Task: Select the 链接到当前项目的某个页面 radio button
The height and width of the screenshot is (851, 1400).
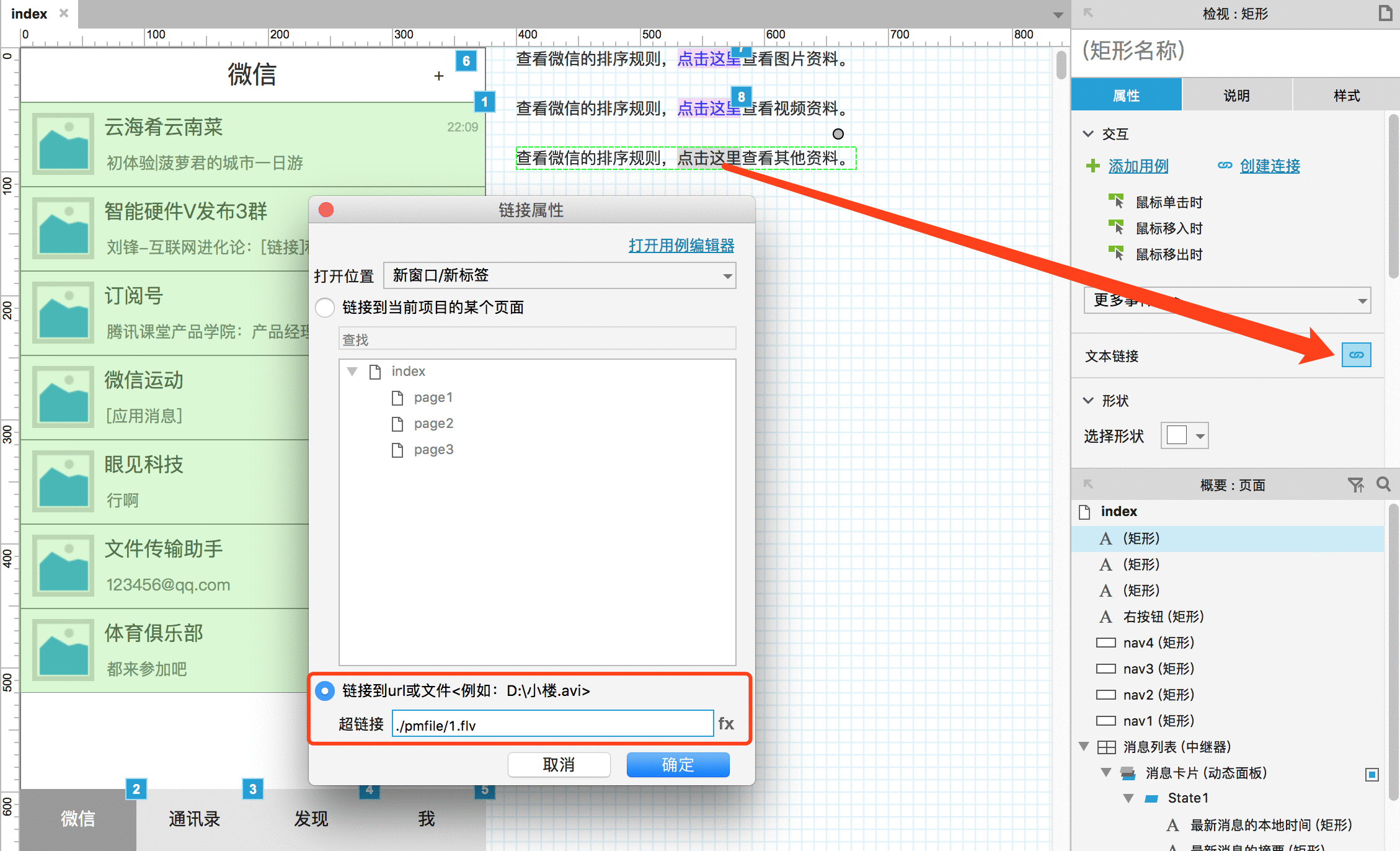Action: (326, 307)
